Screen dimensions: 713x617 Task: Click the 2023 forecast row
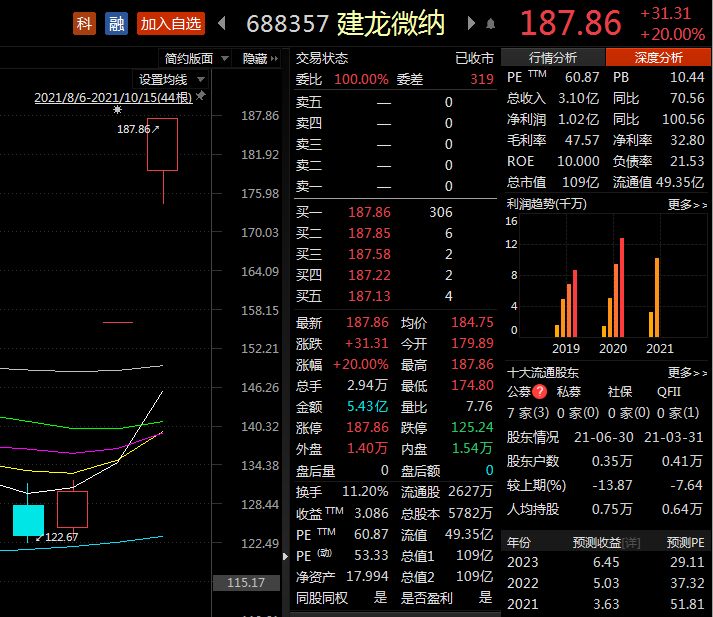606,562
